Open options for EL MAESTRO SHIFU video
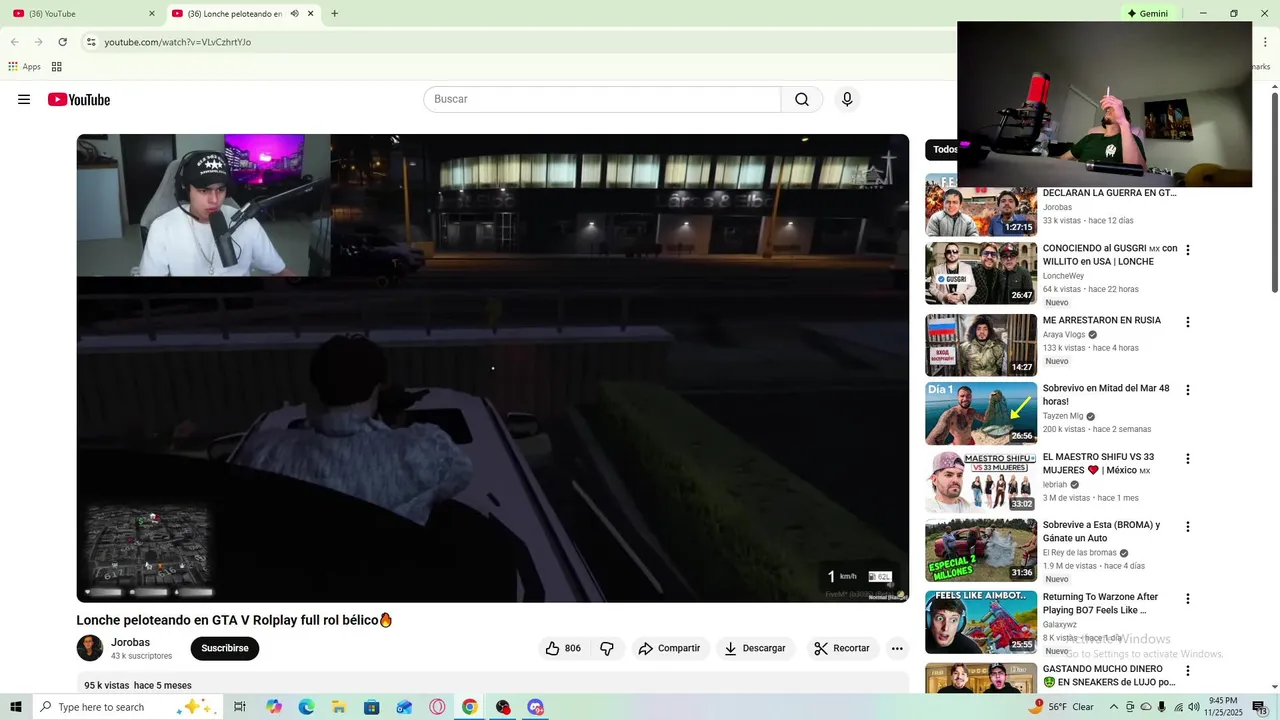This screenshot has width=1280, height=720. pyautogui.click(x=1188, y=459)
